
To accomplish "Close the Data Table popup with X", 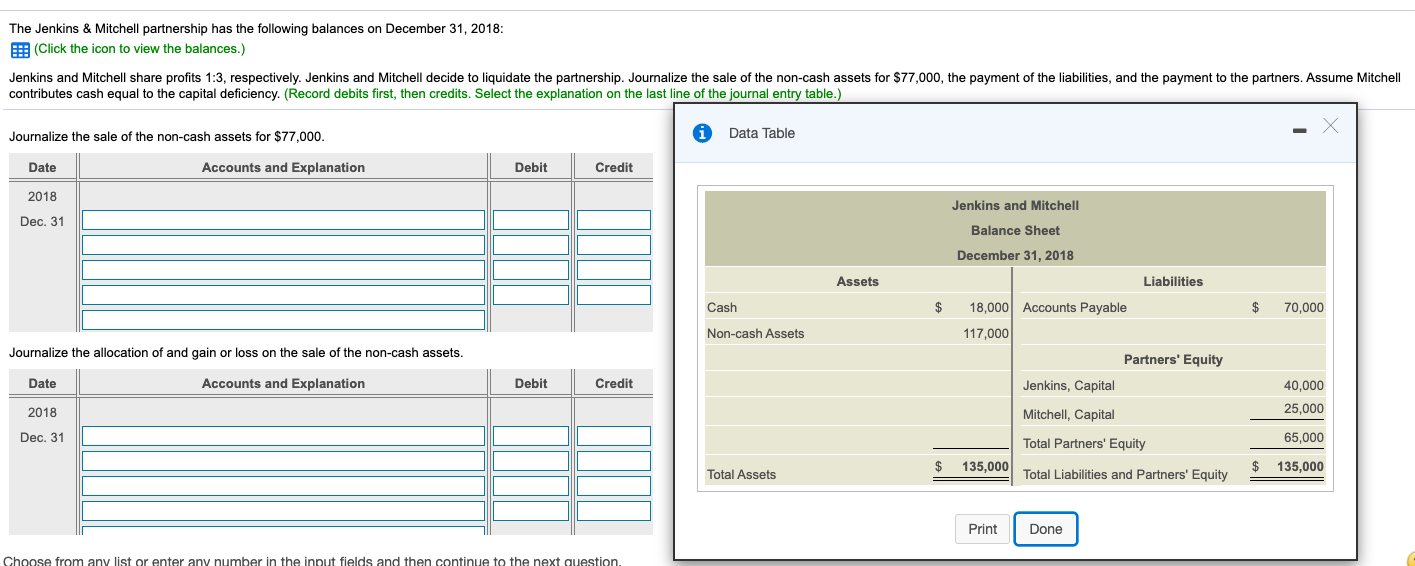I will point(1329,125).
